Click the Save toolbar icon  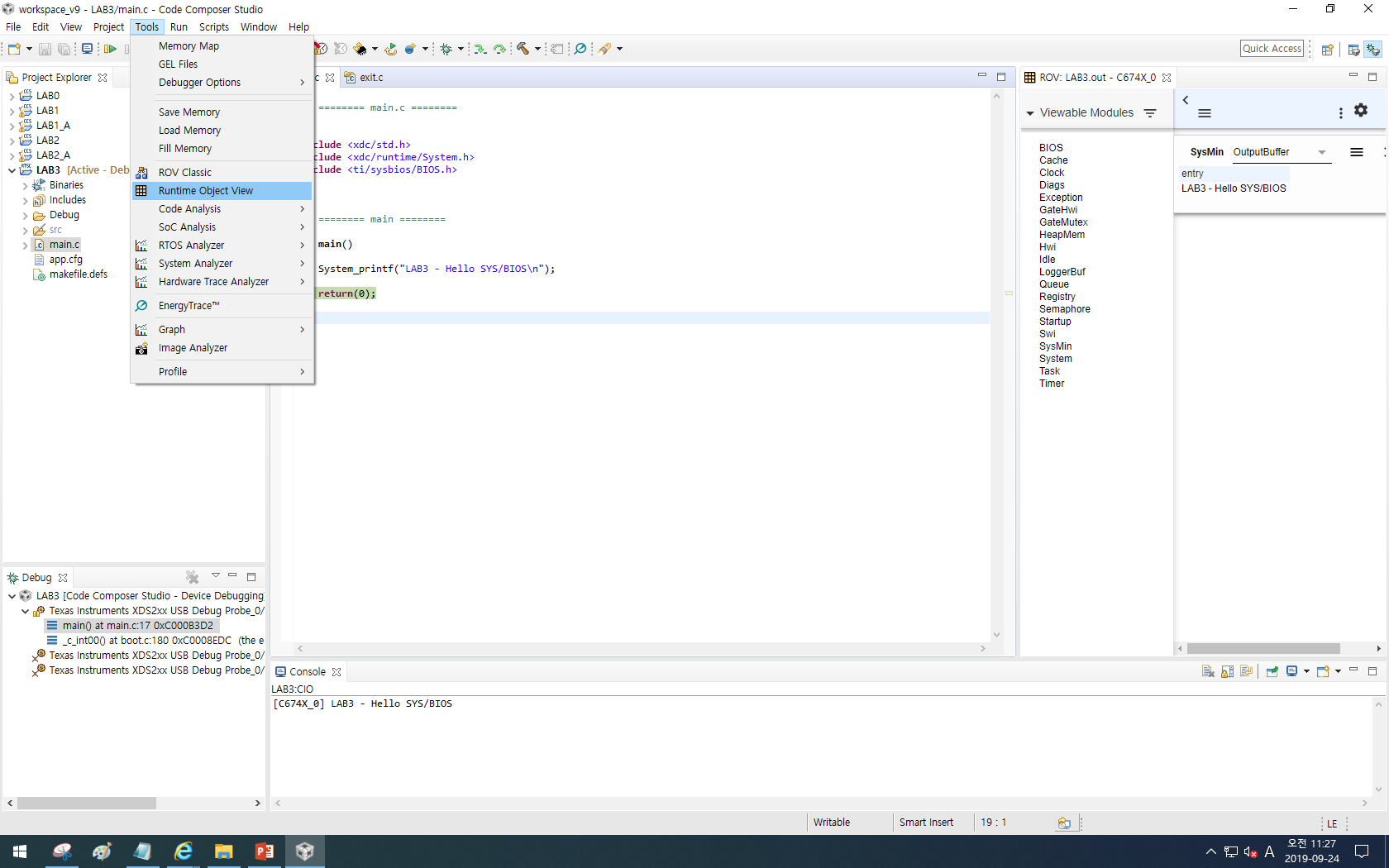click(45, 49)
